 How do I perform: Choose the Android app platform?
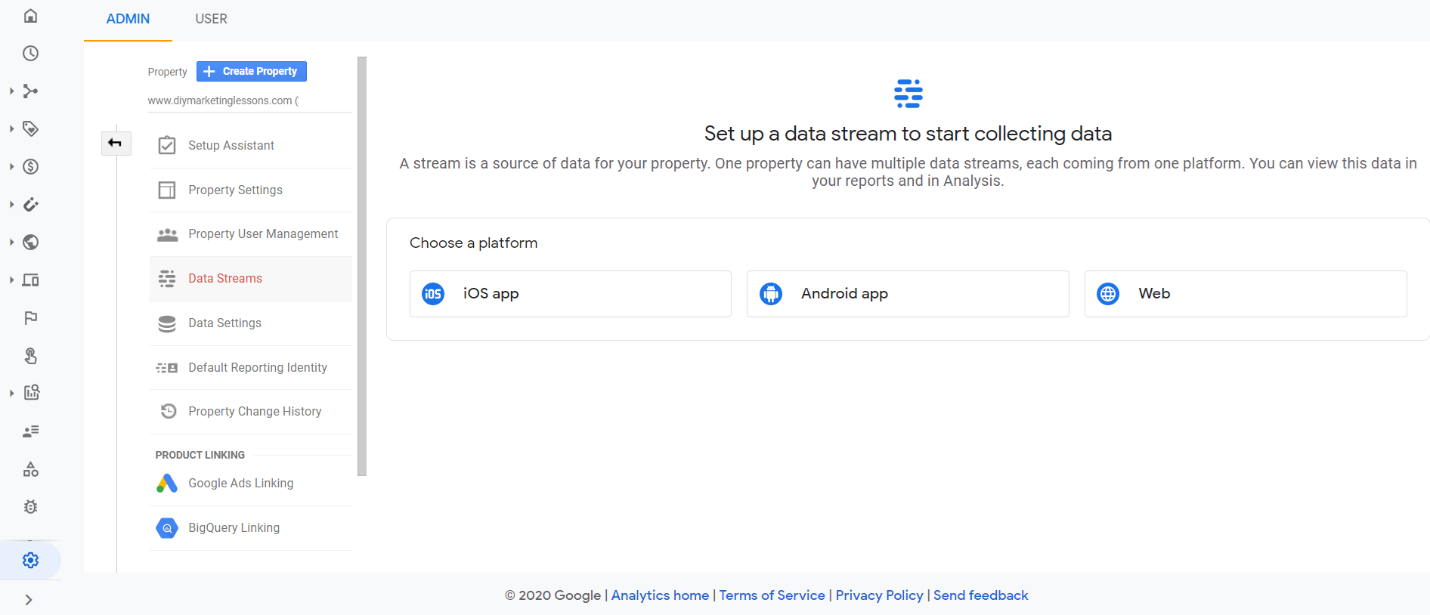click(x=907, y=294)
